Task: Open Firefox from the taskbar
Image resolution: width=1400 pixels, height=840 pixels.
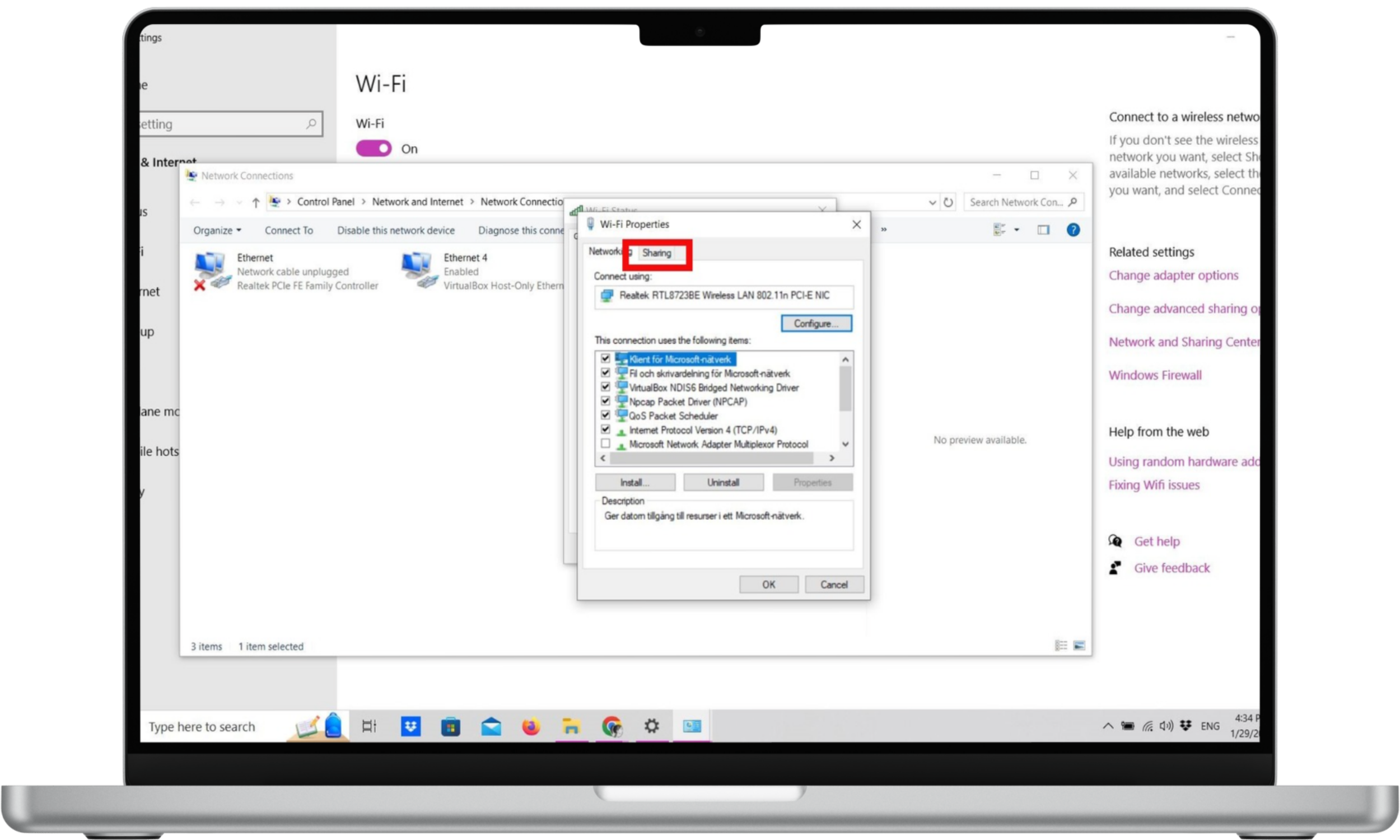Action: click(531, 726)
